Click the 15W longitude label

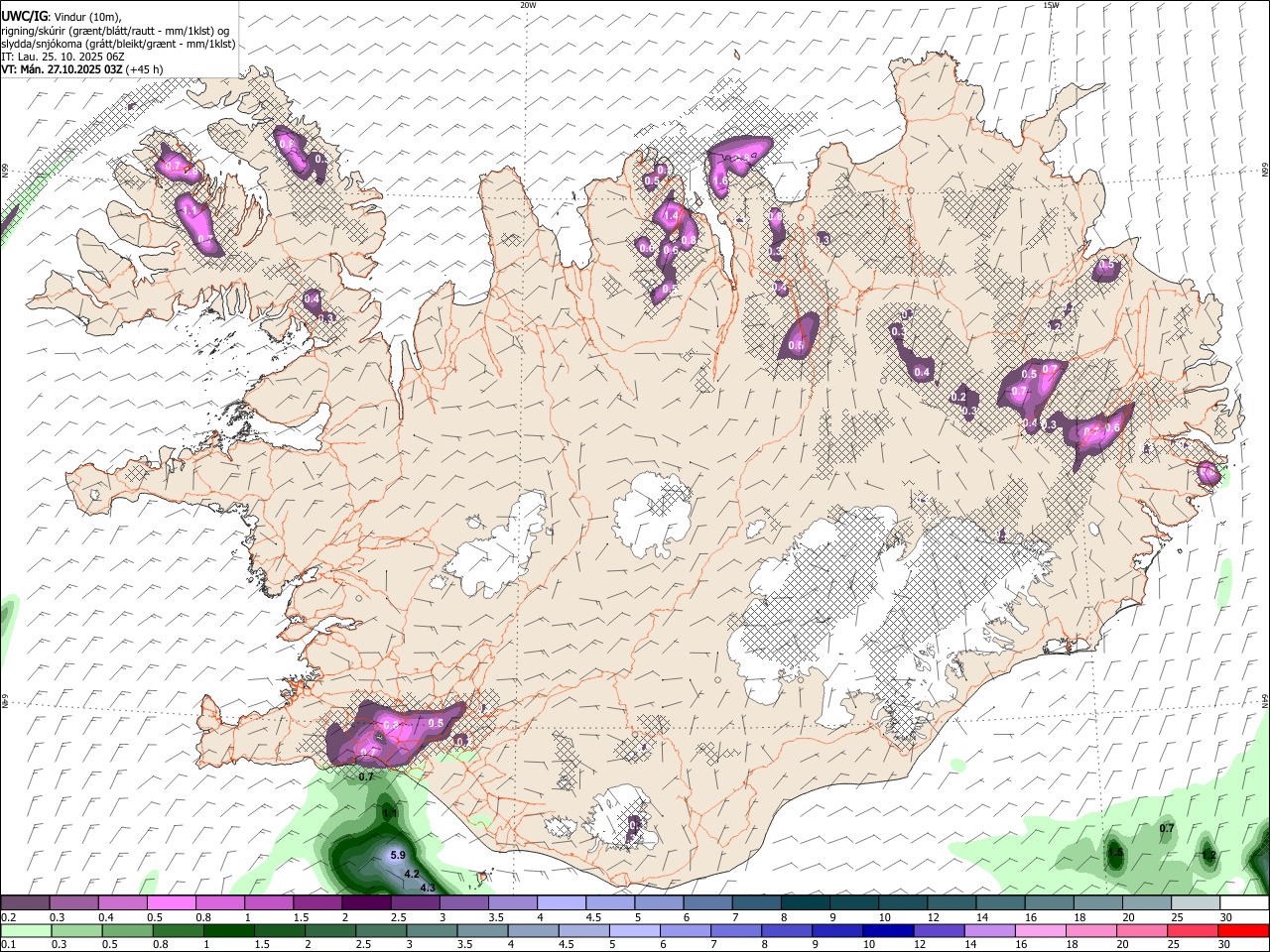[x=1051, y=5]
